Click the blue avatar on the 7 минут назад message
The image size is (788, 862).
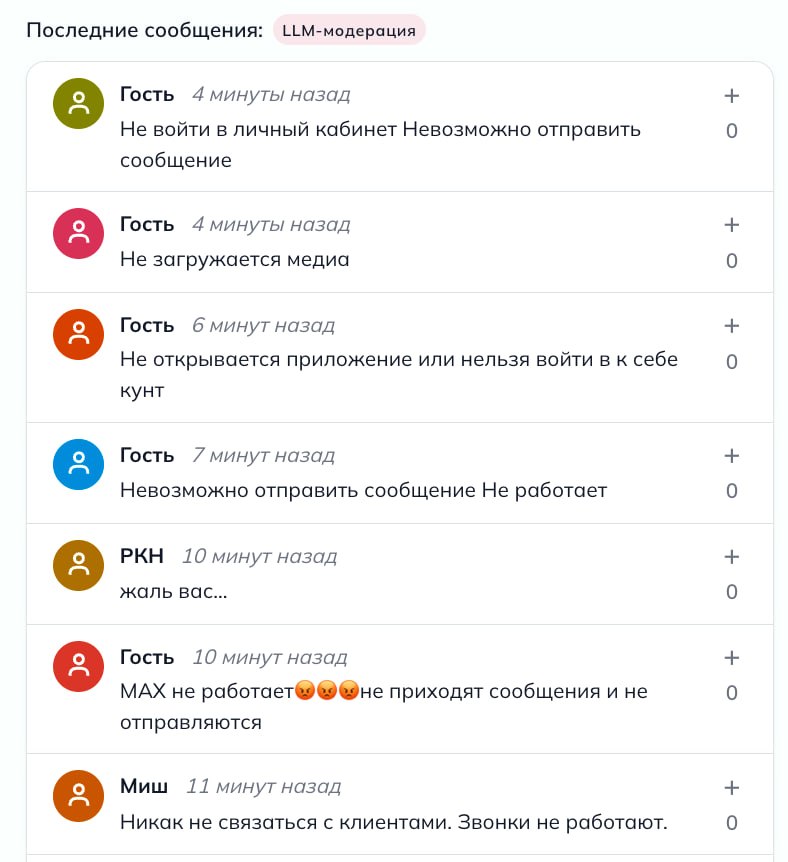pos(78,464)
